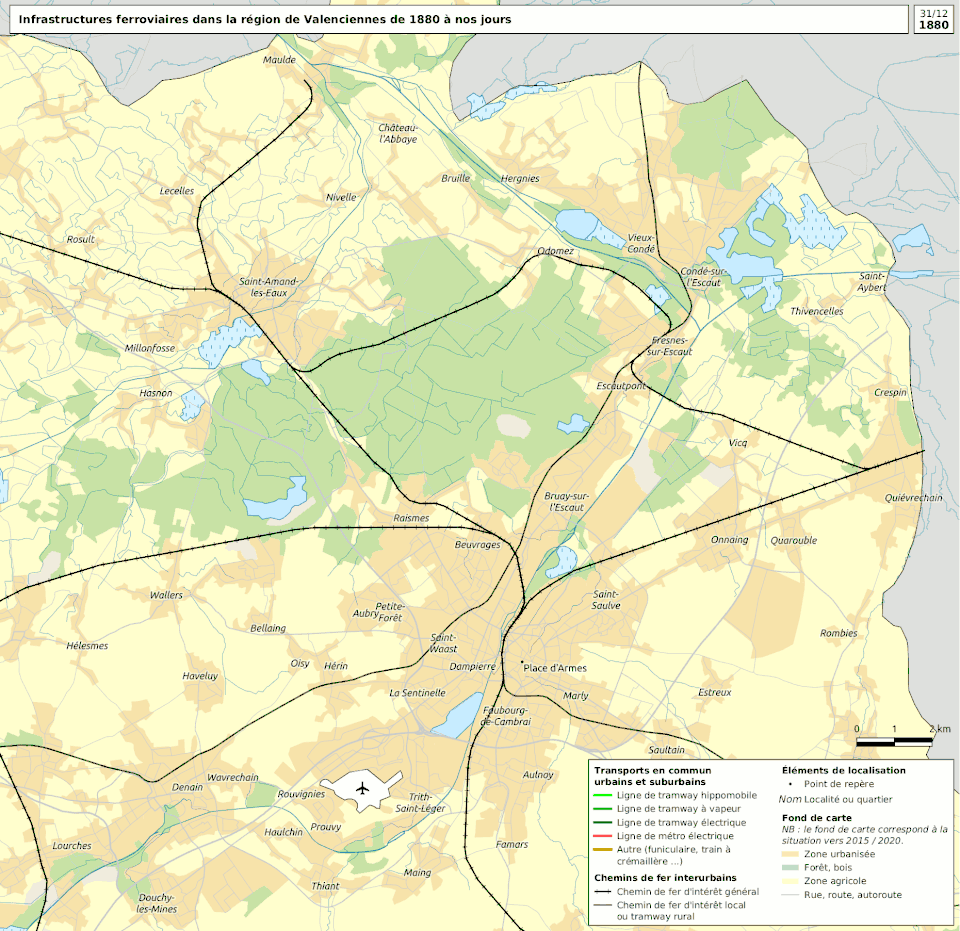Viewport: 960px width, 931px height.
Task: Select the Condé-sur-l'Escaut town label
Action: coord(702,277)
